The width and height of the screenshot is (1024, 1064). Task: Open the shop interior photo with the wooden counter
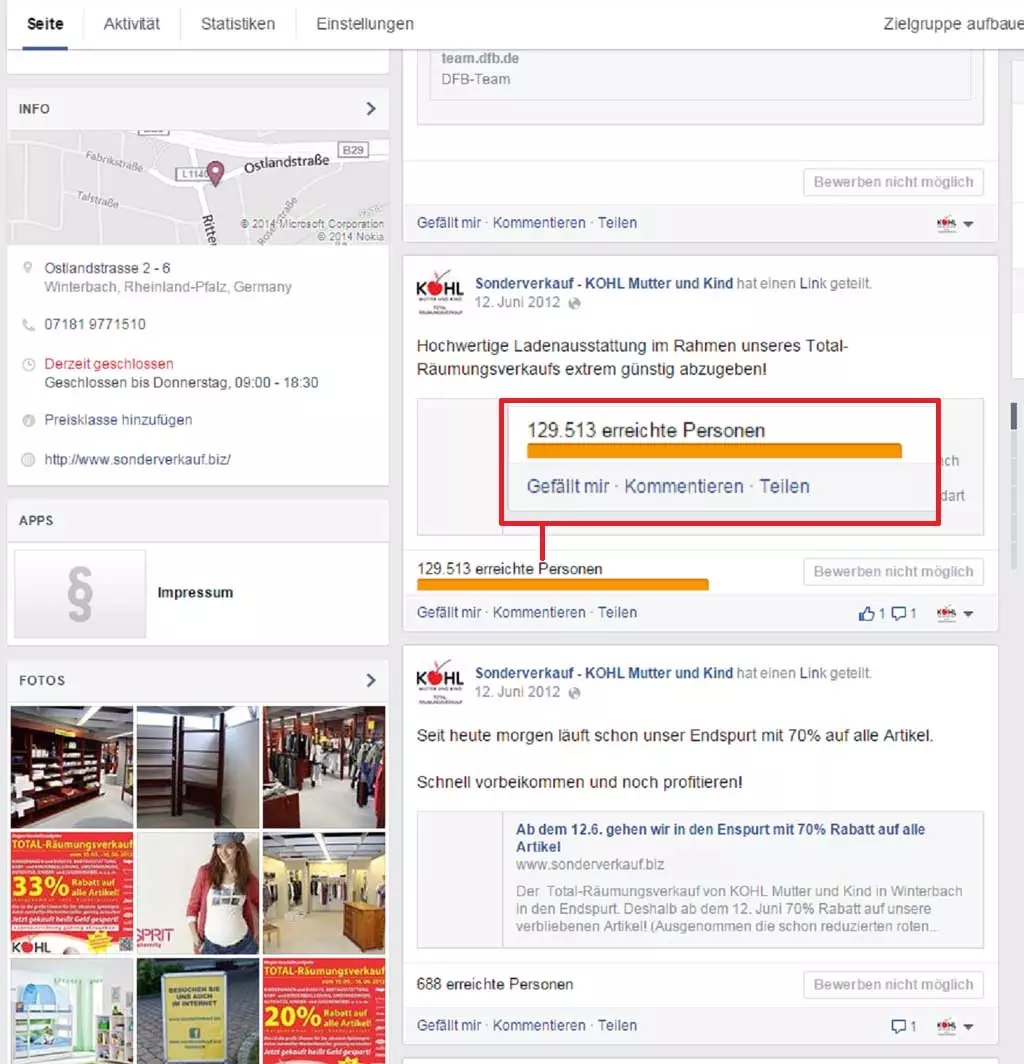324,893
